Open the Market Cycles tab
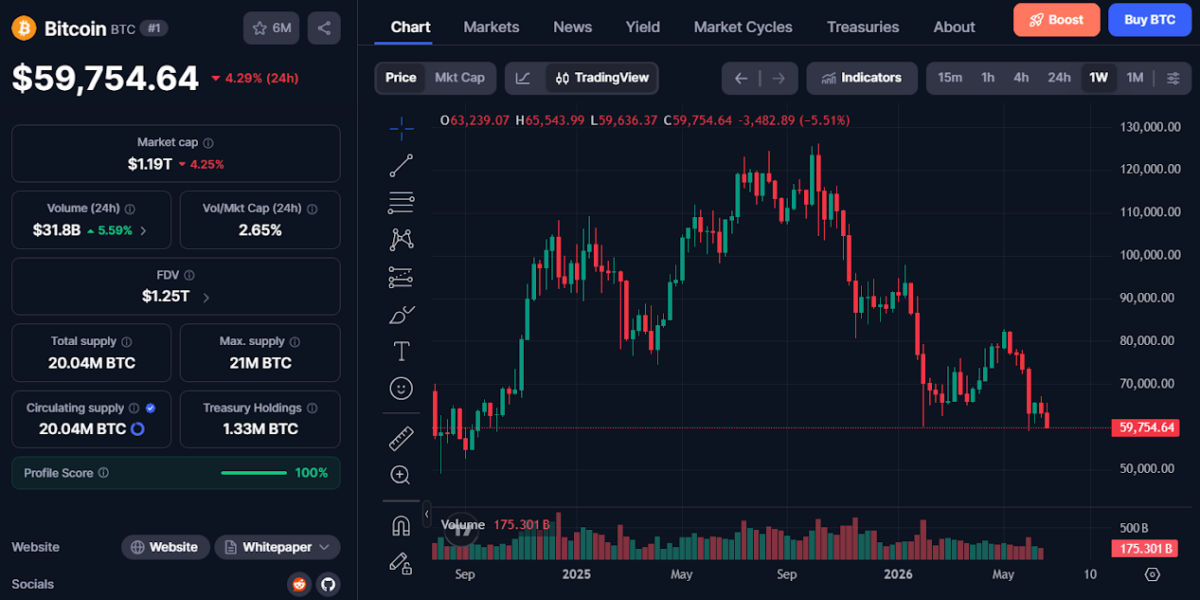 coord(743,27)
